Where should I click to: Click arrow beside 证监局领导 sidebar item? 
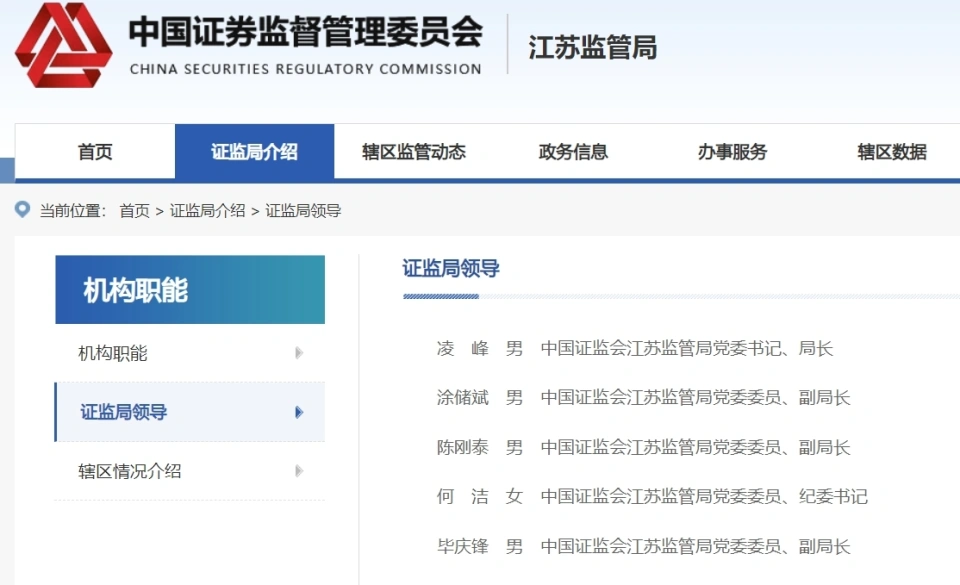[x=298, y=412]
